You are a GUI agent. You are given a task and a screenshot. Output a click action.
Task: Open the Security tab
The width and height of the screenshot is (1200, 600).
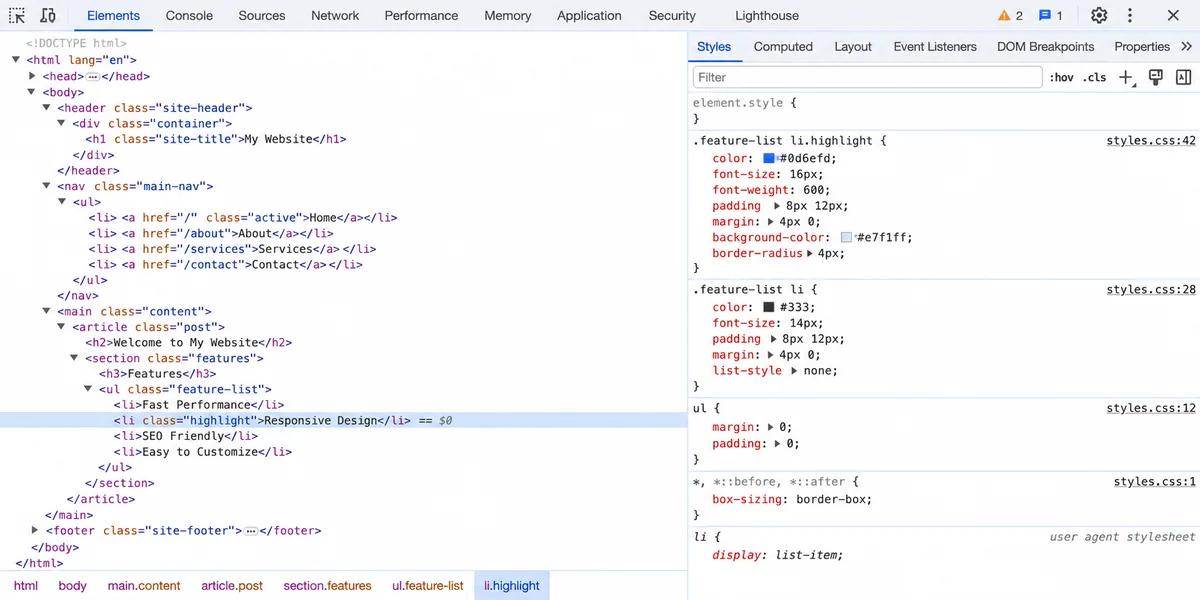coord(672,15)
